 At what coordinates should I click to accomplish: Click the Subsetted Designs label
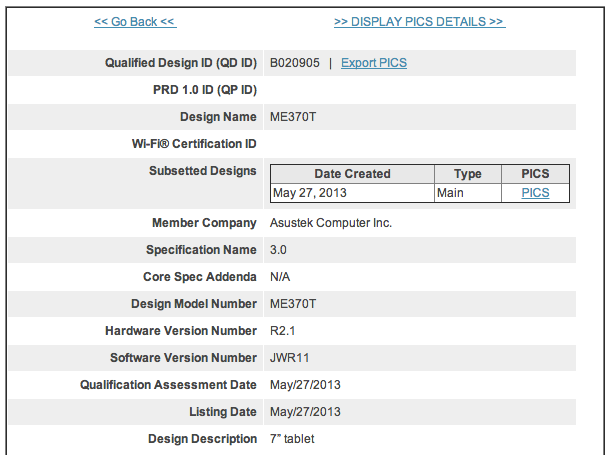coord(203,171)
